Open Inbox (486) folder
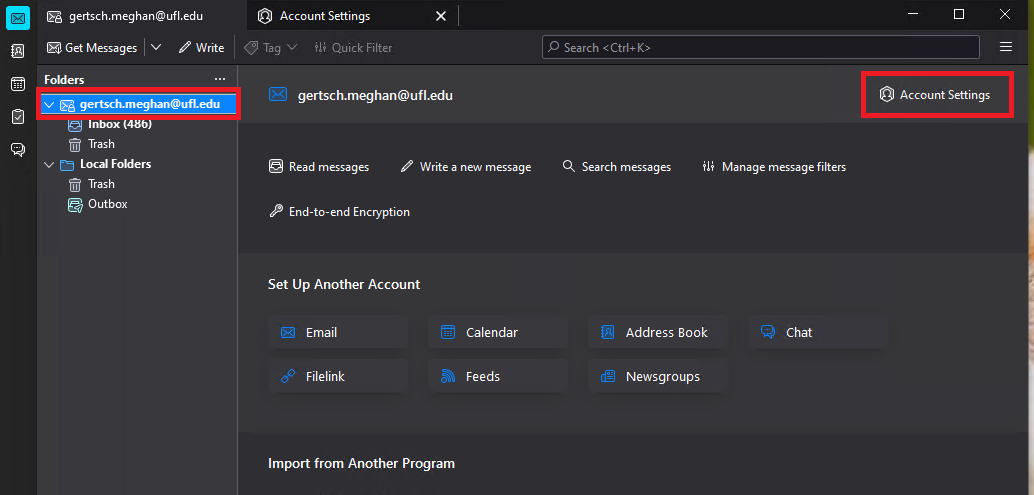This screenshot has width=1034, height=495. [119, 124]
